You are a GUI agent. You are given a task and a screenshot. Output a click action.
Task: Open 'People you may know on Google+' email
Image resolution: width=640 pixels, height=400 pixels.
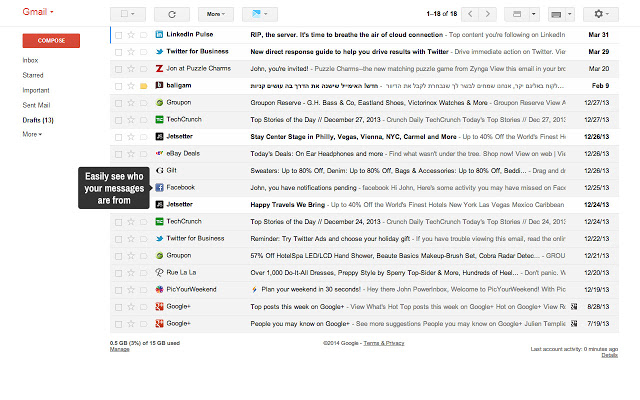click(x=364, y=324)
